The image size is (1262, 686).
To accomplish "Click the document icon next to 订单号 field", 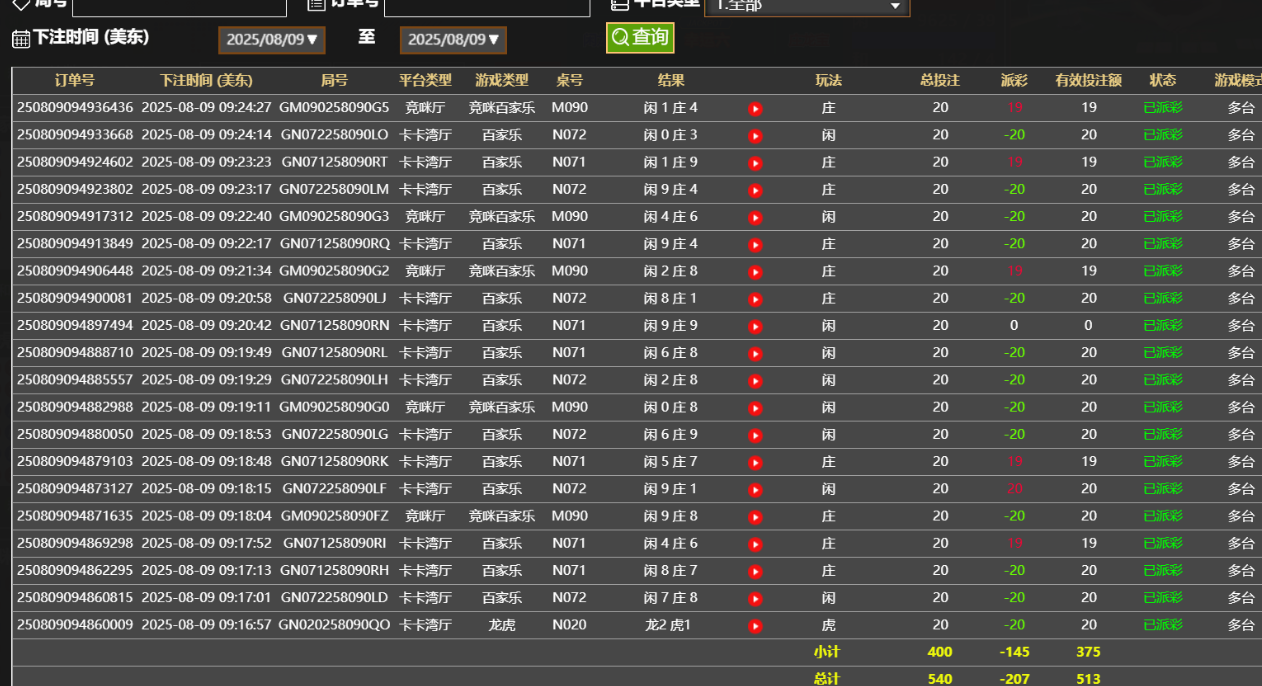I will coord(315,4).
